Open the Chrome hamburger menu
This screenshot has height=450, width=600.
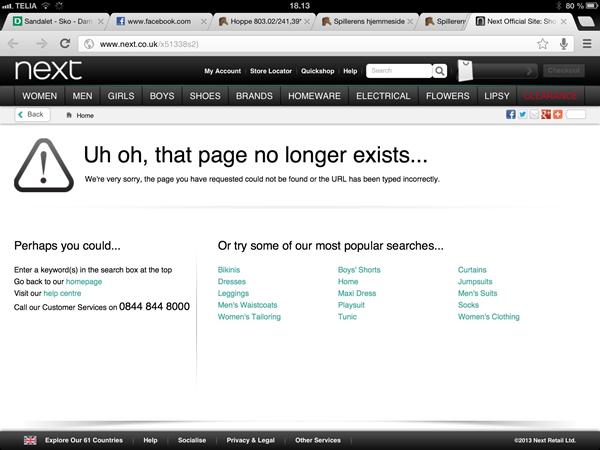point(586,43)
